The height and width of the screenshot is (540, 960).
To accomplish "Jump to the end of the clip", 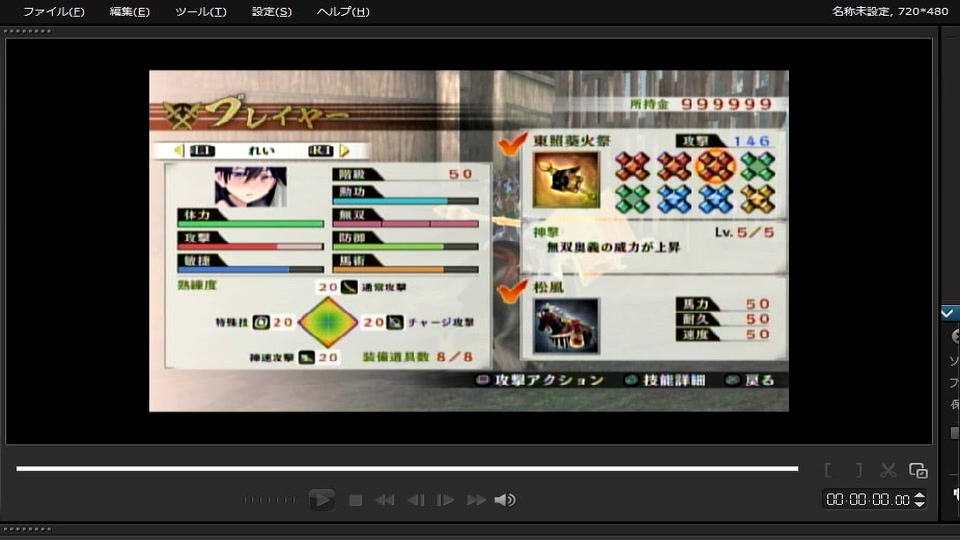I will [476, 500].
